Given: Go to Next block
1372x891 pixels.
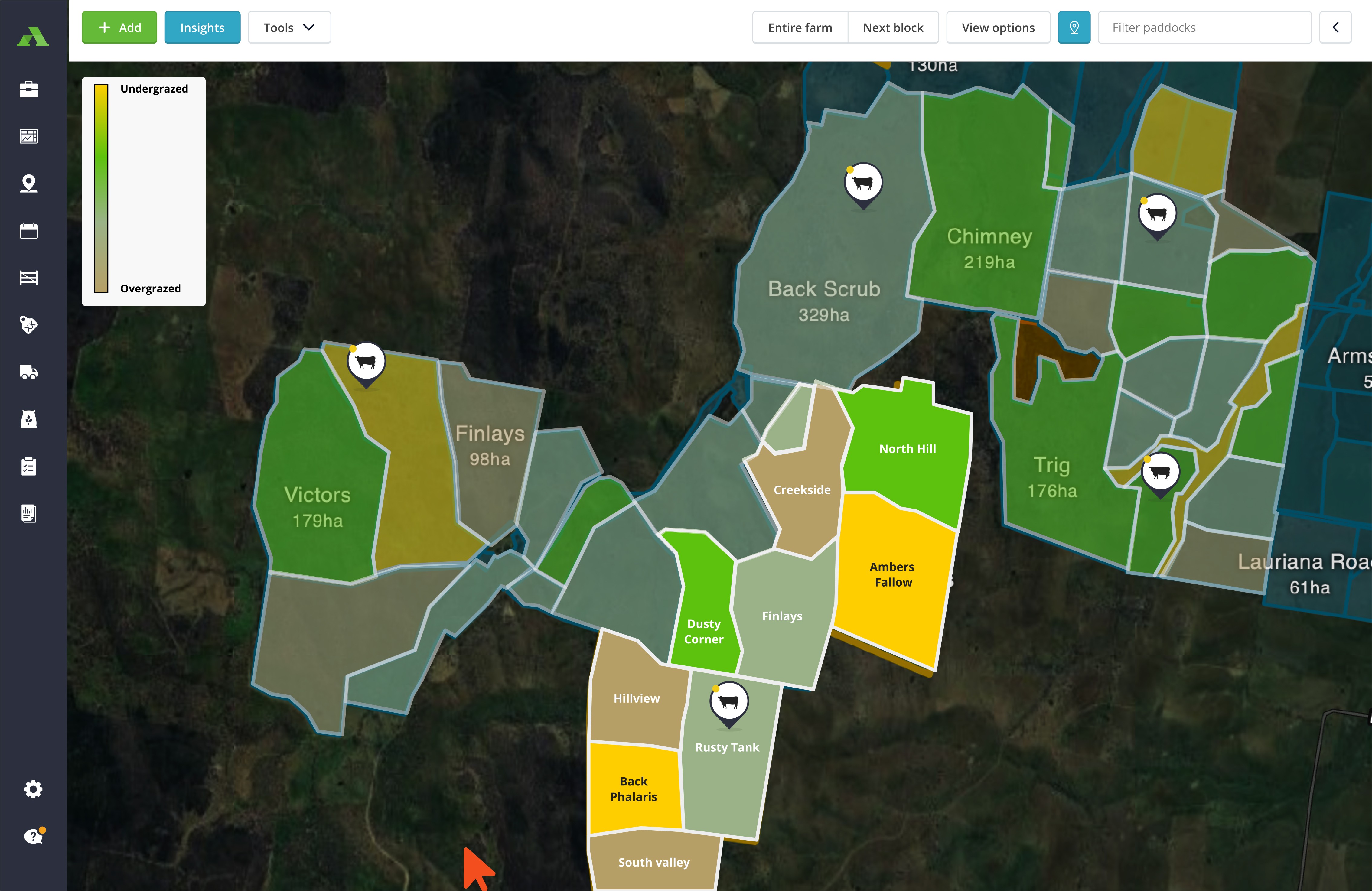Looking at the screenshot, I should point(892,28).
